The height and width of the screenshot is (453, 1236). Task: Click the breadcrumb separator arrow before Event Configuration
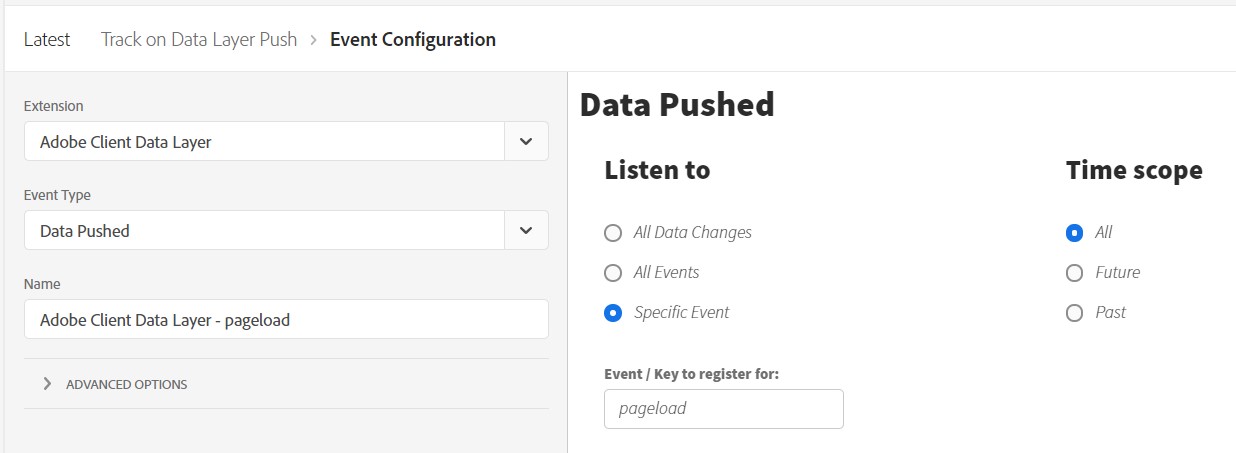[x=313, y=40]
